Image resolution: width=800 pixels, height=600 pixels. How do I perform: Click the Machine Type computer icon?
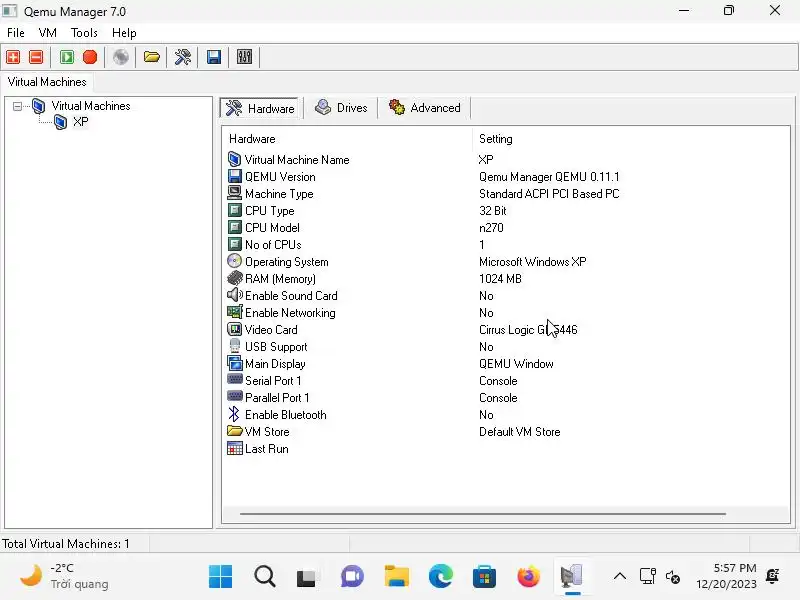coord(234,193)
